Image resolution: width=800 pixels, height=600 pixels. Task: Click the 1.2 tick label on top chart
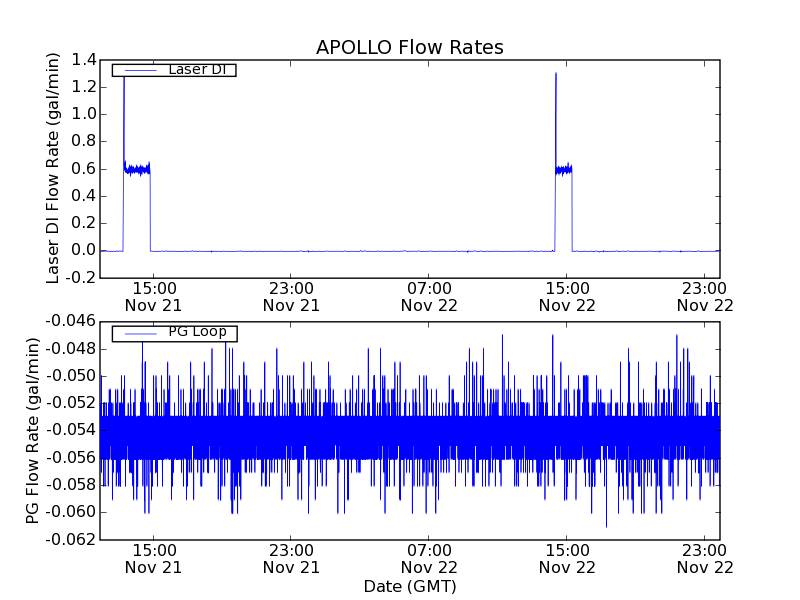pos(84,87)
